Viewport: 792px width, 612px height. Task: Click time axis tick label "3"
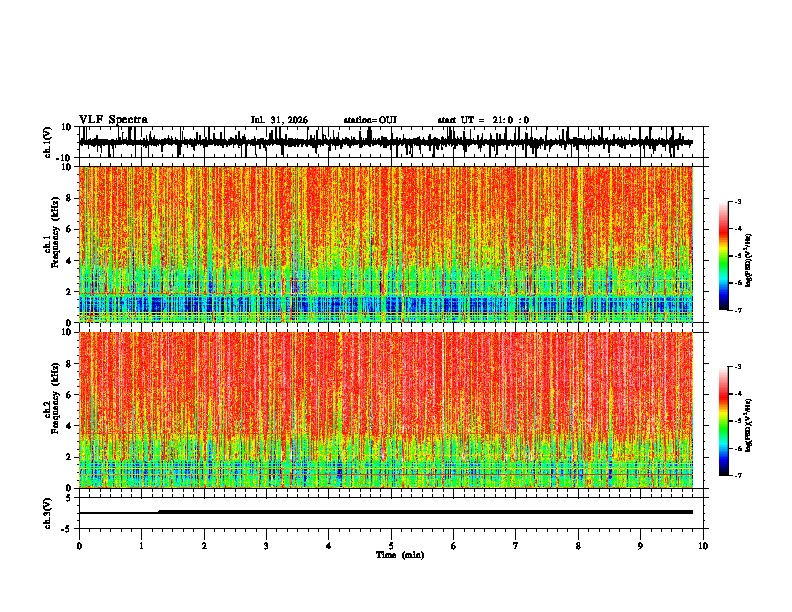pos(266,546)
